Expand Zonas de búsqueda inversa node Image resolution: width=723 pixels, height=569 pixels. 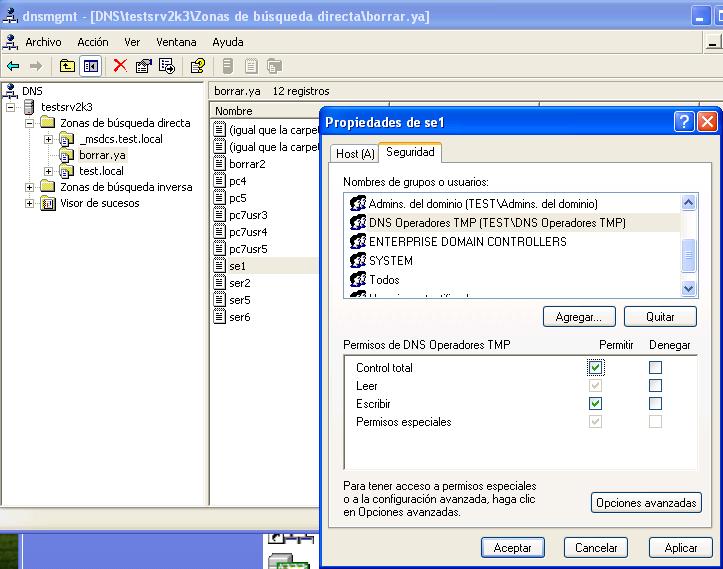tap(30, 187)
